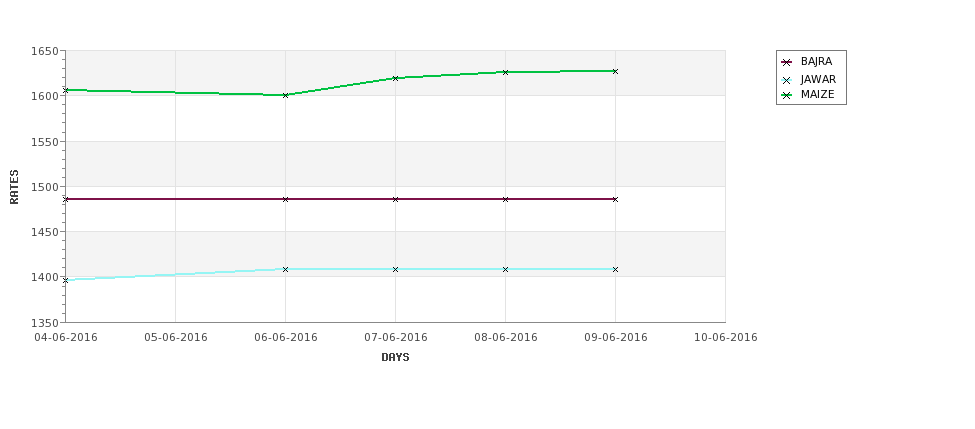975x429 pixels.
Task: Click the MAIZE legend marker icon
Action: coord(787,95)
